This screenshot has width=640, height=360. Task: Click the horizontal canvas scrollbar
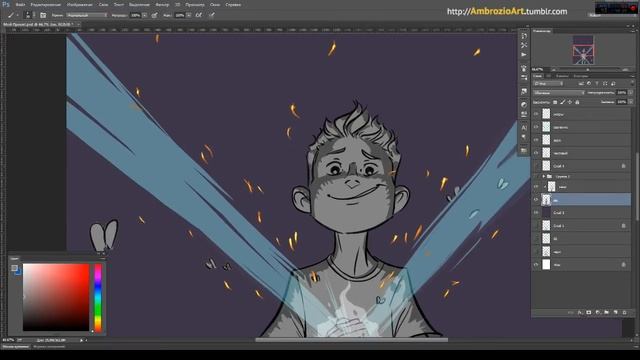coord(351,340)
